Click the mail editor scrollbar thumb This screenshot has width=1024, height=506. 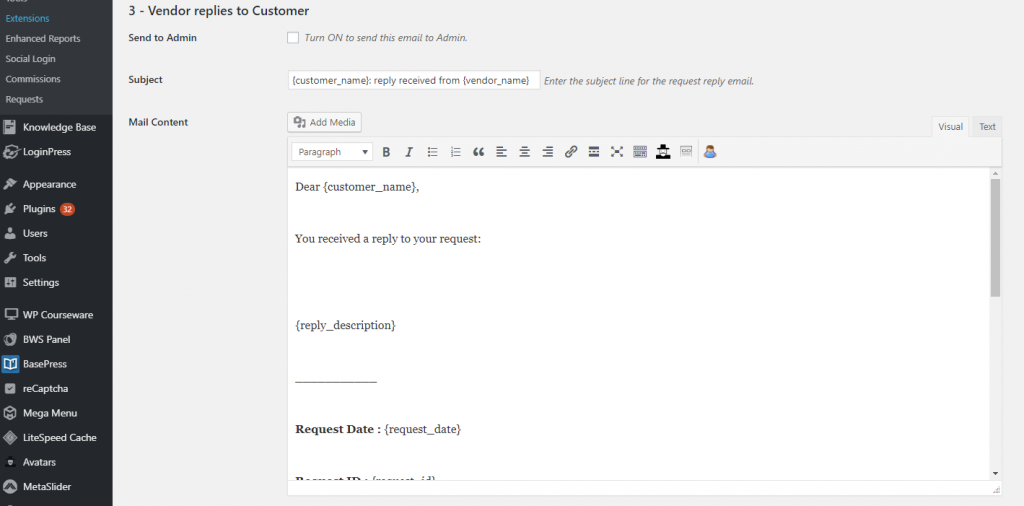pyautogui.click(x=995, y=238)
